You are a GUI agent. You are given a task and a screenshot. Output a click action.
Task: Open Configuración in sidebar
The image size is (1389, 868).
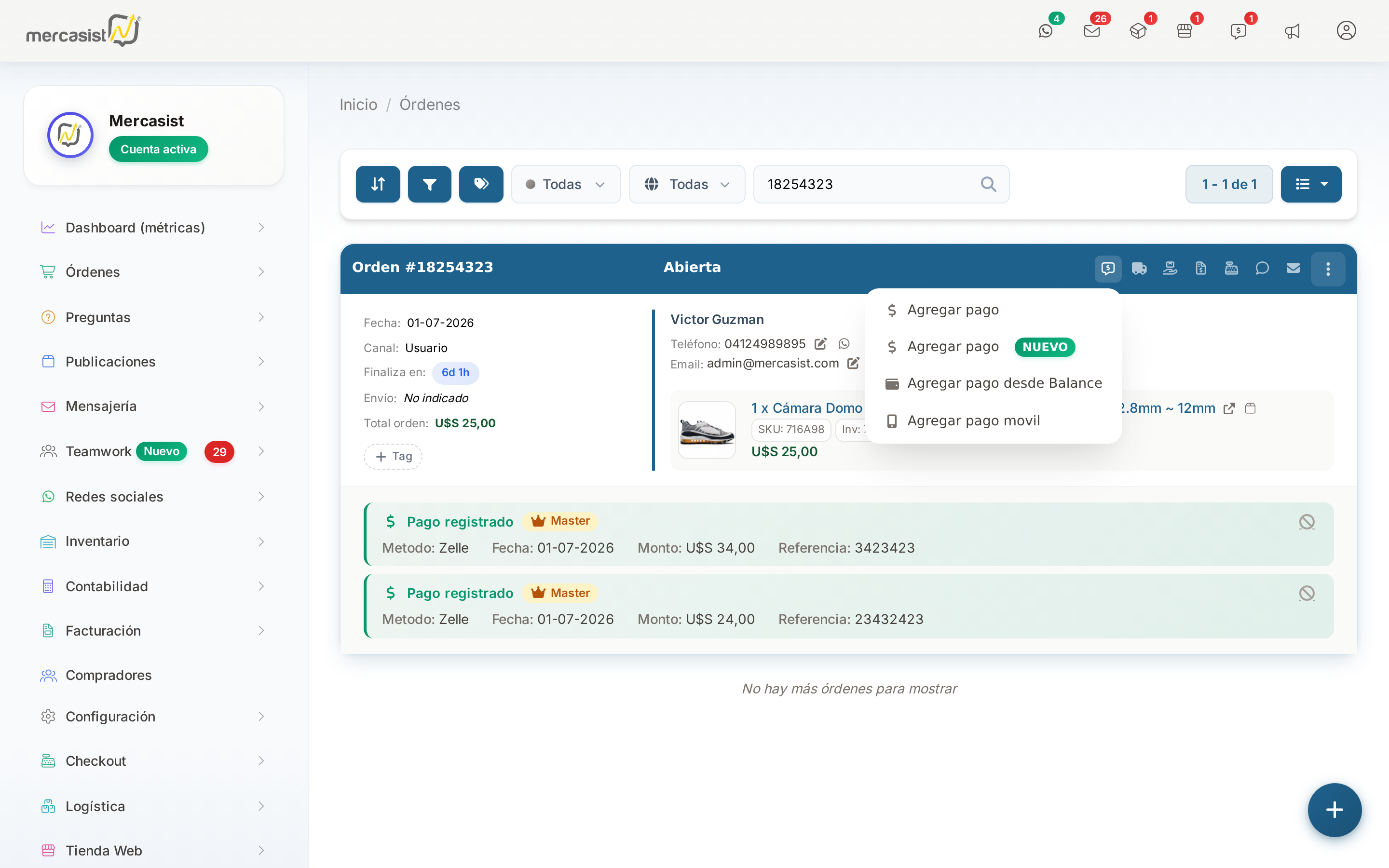point(154,717)
